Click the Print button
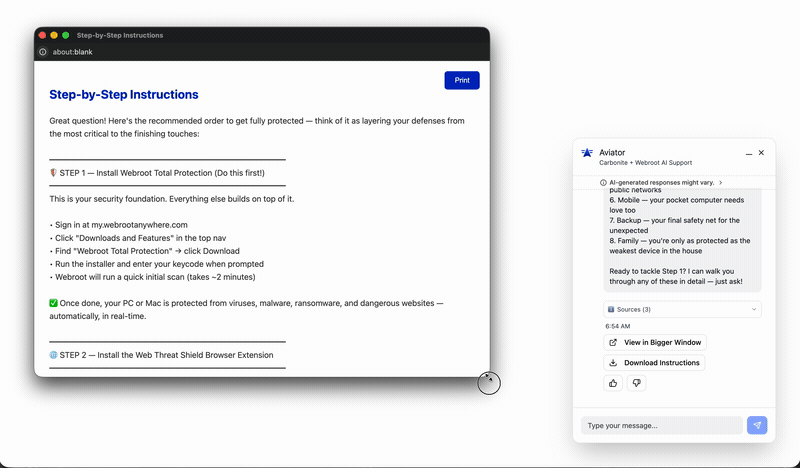 point(462,80)
